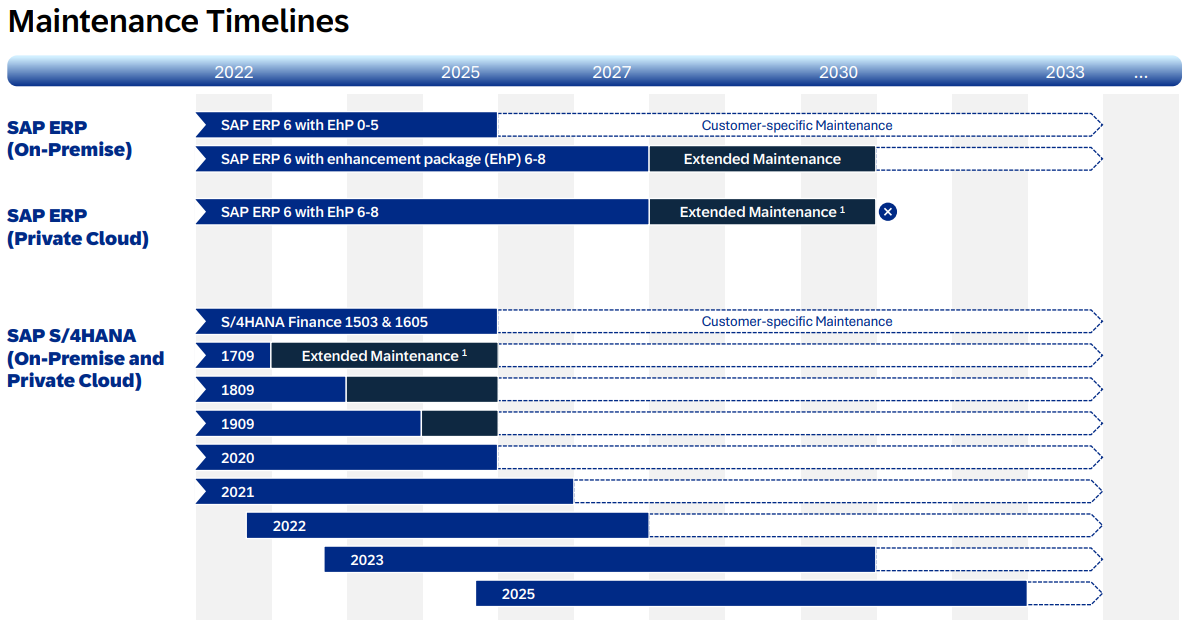1190x620 pixels.
Task: Select the 2030 year marker in header
Action: click(838, 72)
